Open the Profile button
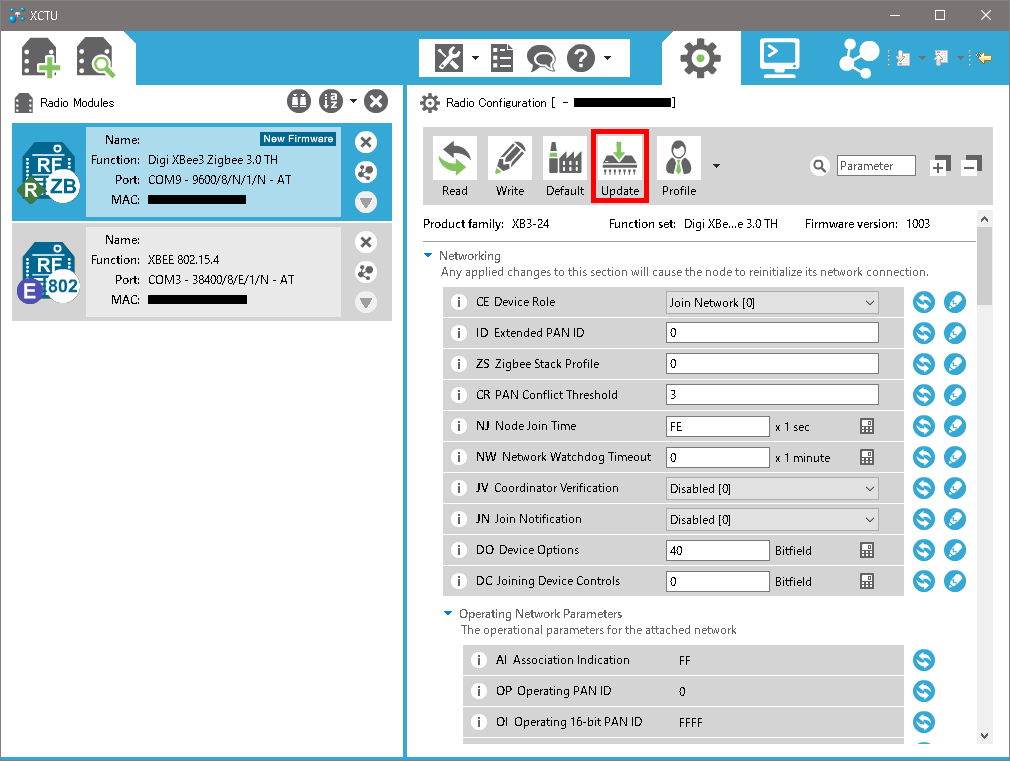 coord(679,167)
